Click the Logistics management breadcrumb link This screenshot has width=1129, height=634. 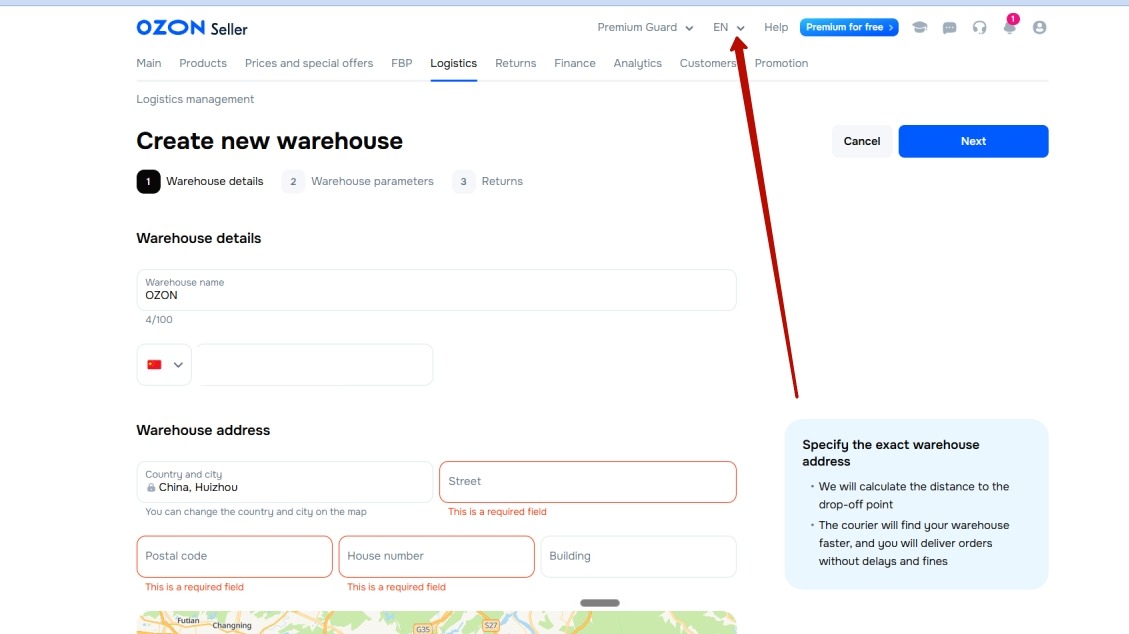coord(195,99)
